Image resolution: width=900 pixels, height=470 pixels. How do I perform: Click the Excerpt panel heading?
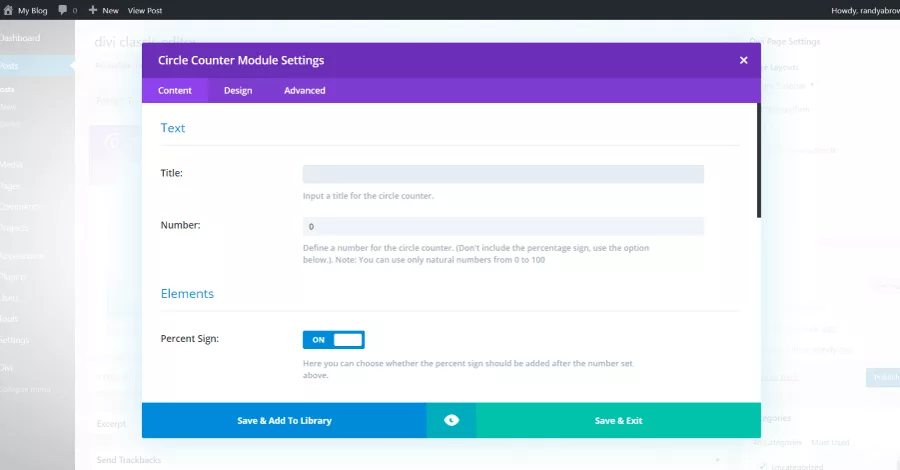(x=111, y=424)
